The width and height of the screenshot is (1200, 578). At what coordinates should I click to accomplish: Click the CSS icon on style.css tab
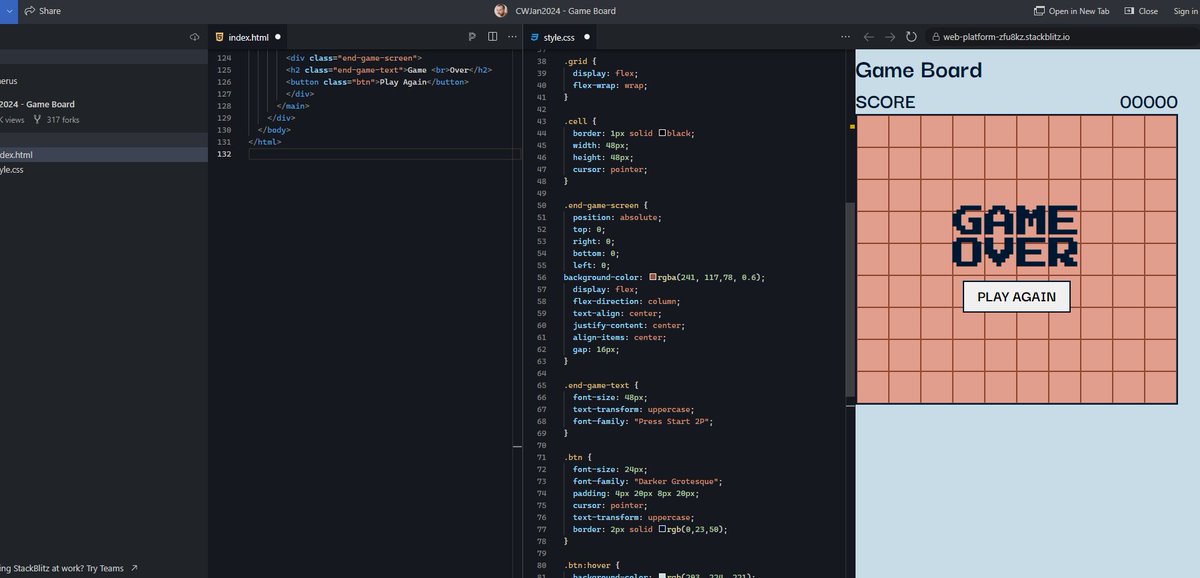[535, 37]
